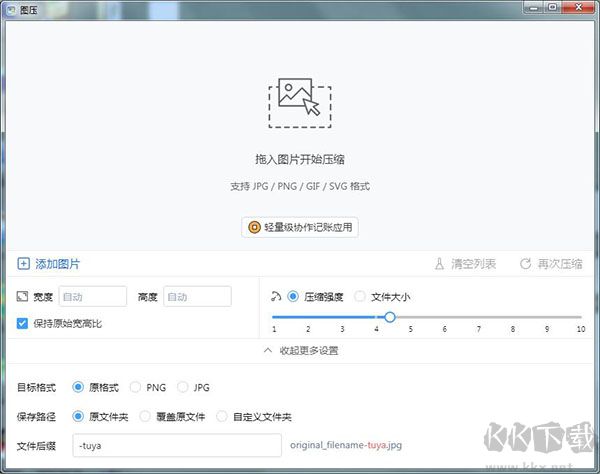Click the 文件后缀 suffix text field
This screenshot has height=474, width=600.
[176, 445]
